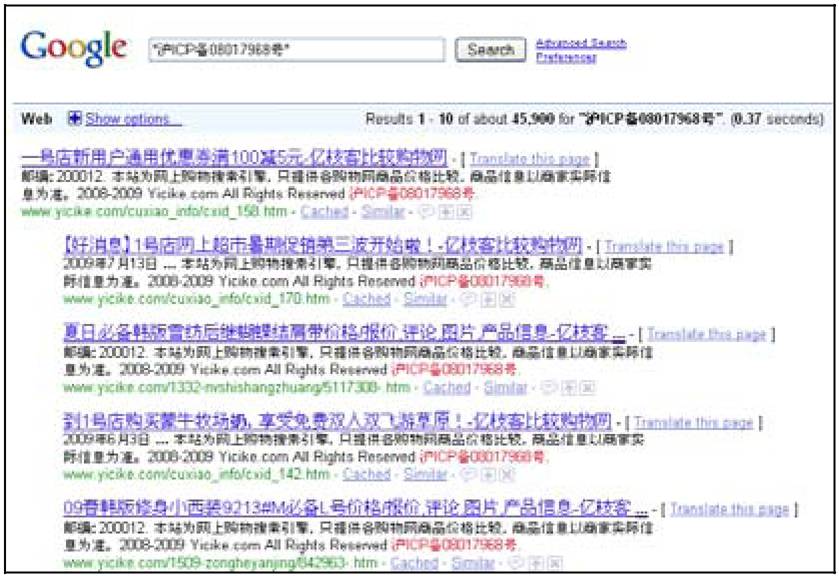Show Similar pages for 1509-zongheyanjing result
The height and width of the screenshot is (577, 839).
pos(473,563)
